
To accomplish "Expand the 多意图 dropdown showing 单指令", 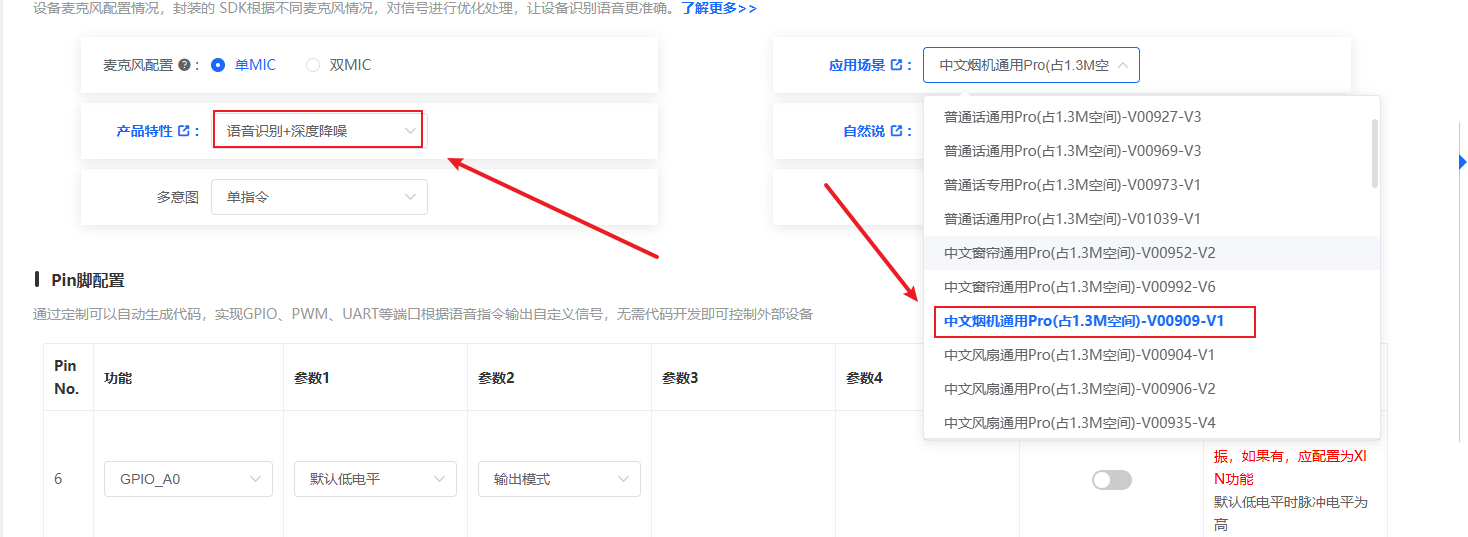I will coord(319,197).
